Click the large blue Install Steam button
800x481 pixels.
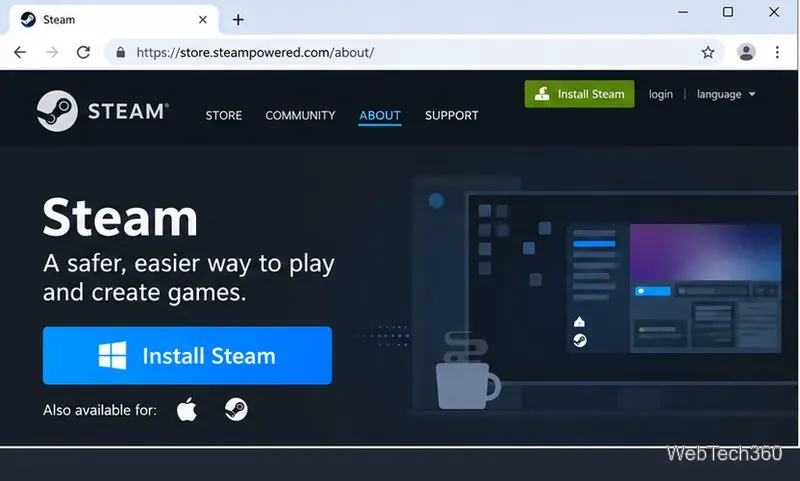187,356
